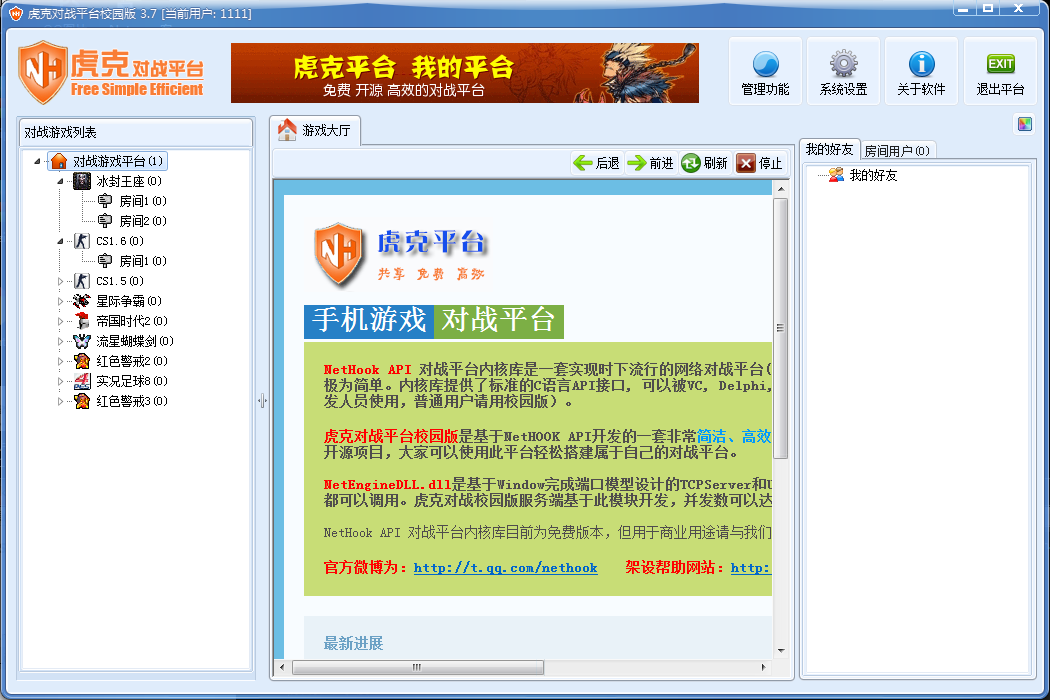Click scroll up arrow in game hall
The height and width of the screenshot is (700, 1050).
(781, 190)
